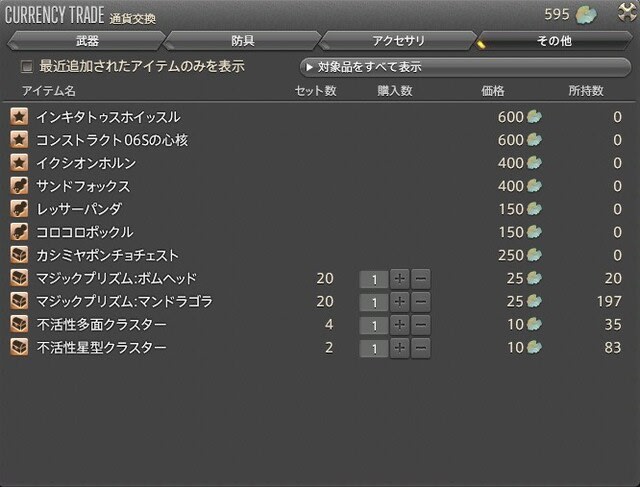This screenshot has height=487, width=640.
Task: Increase quantity for 不活性多面クラスター
Action: (400, 325)
